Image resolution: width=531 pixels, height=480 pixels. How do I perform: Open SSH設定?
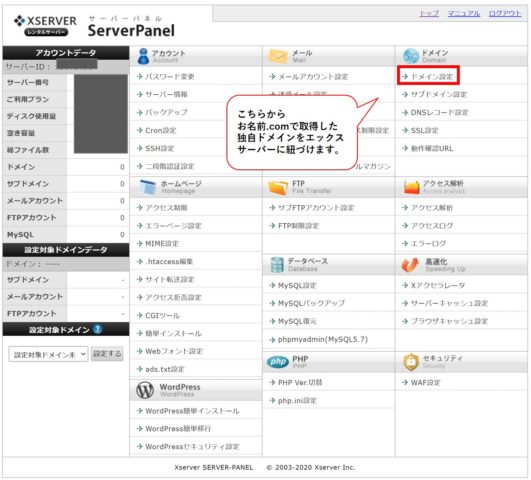tap(160, 148)
